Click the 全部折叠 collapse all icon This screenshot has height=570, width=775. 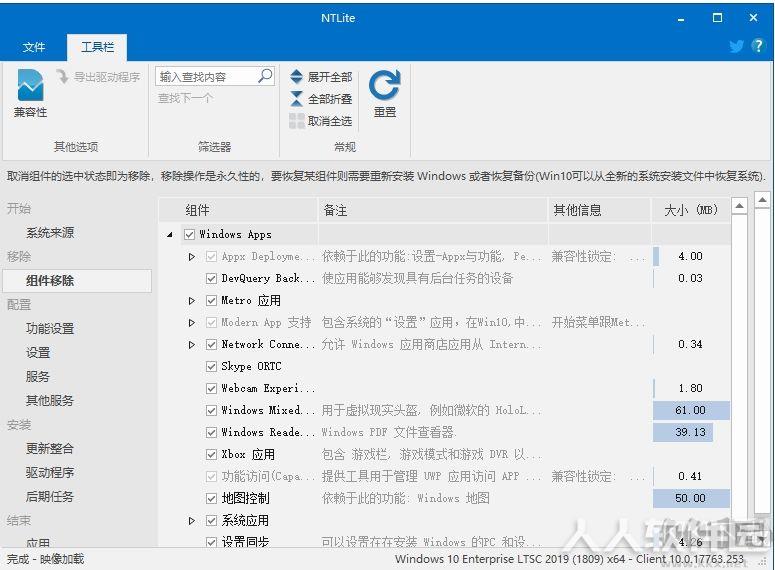click(x=296, y=99)
